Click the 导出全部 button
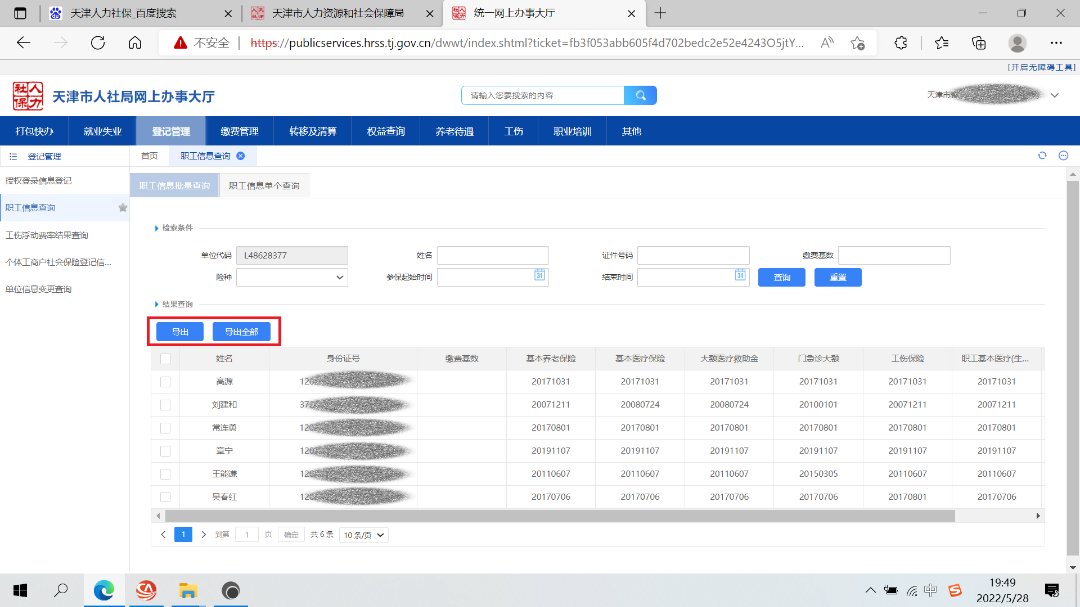Viewport: 1080px width, 607px height. click(x=241, y=332)
